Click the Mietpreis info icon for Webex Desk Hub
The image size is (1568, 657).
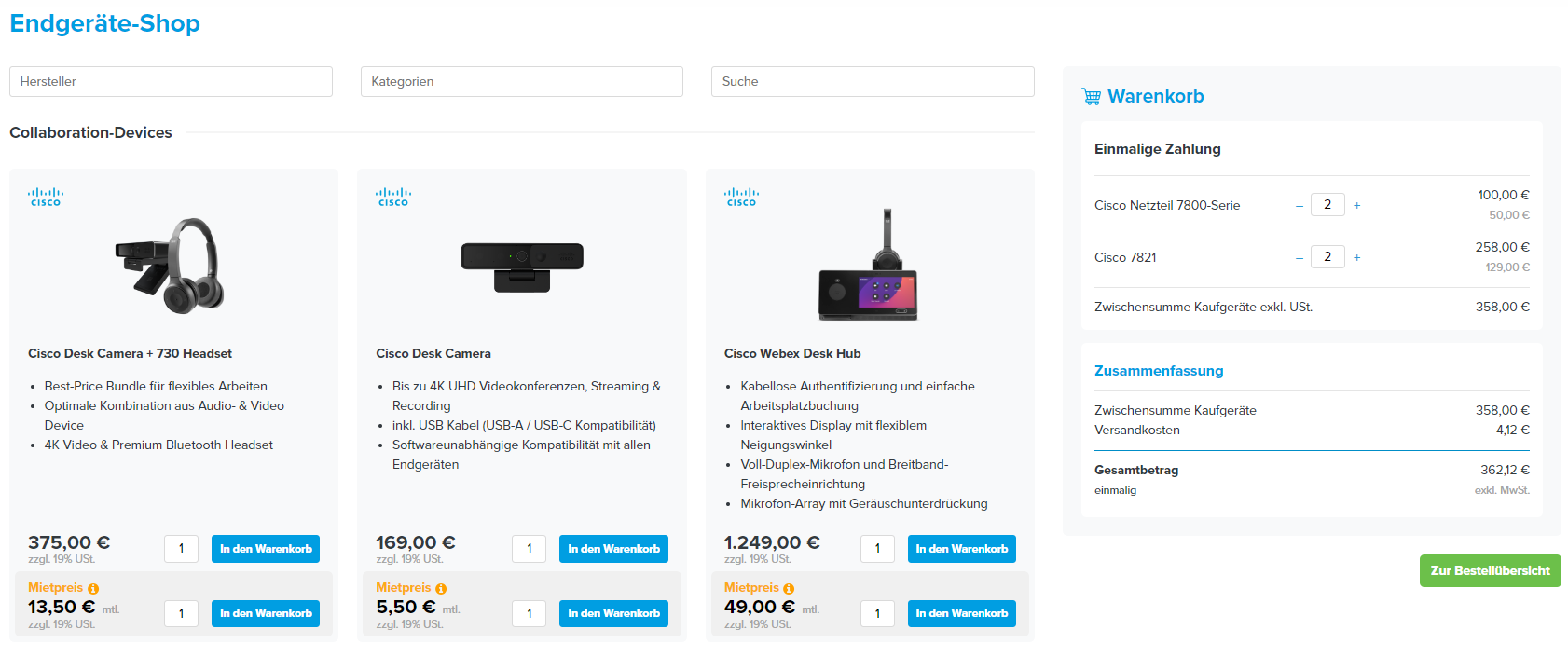coord(789,589)
